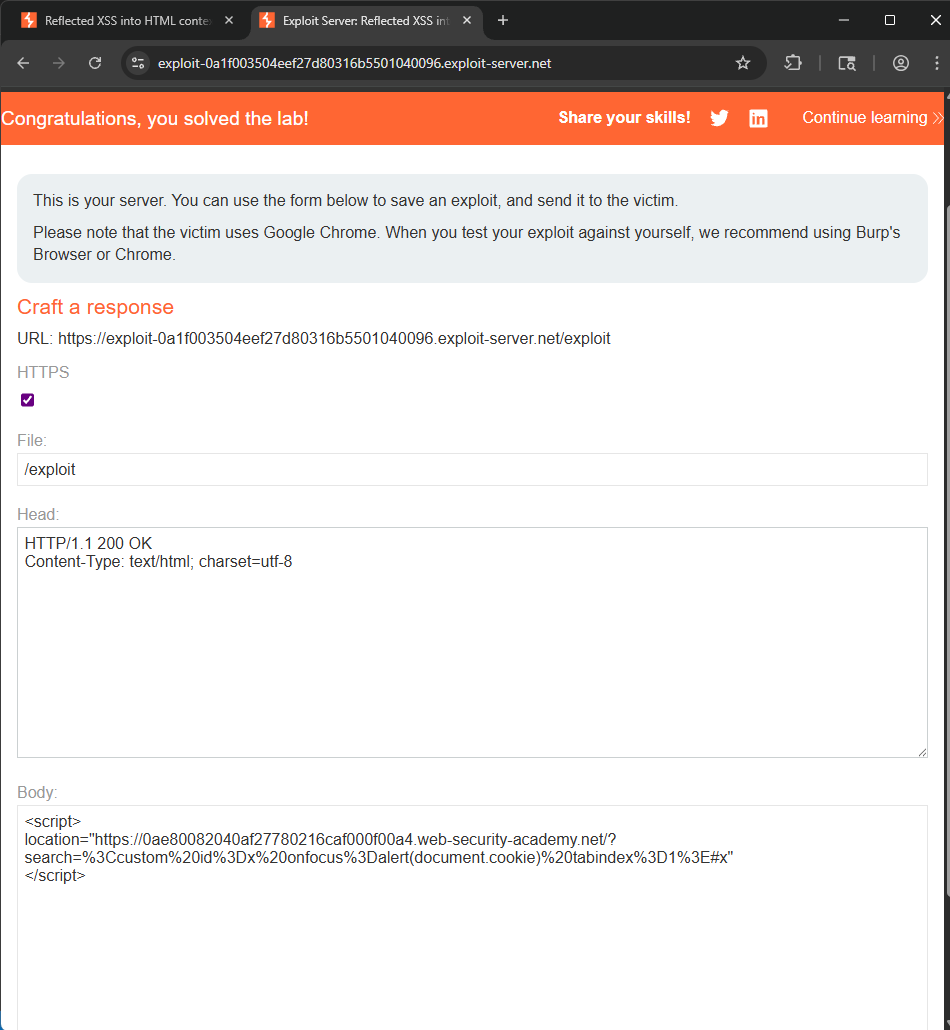Viewport: 950px width, 1030px height.
Task: Open a new tab with plus button
Action: pos(503,20)
